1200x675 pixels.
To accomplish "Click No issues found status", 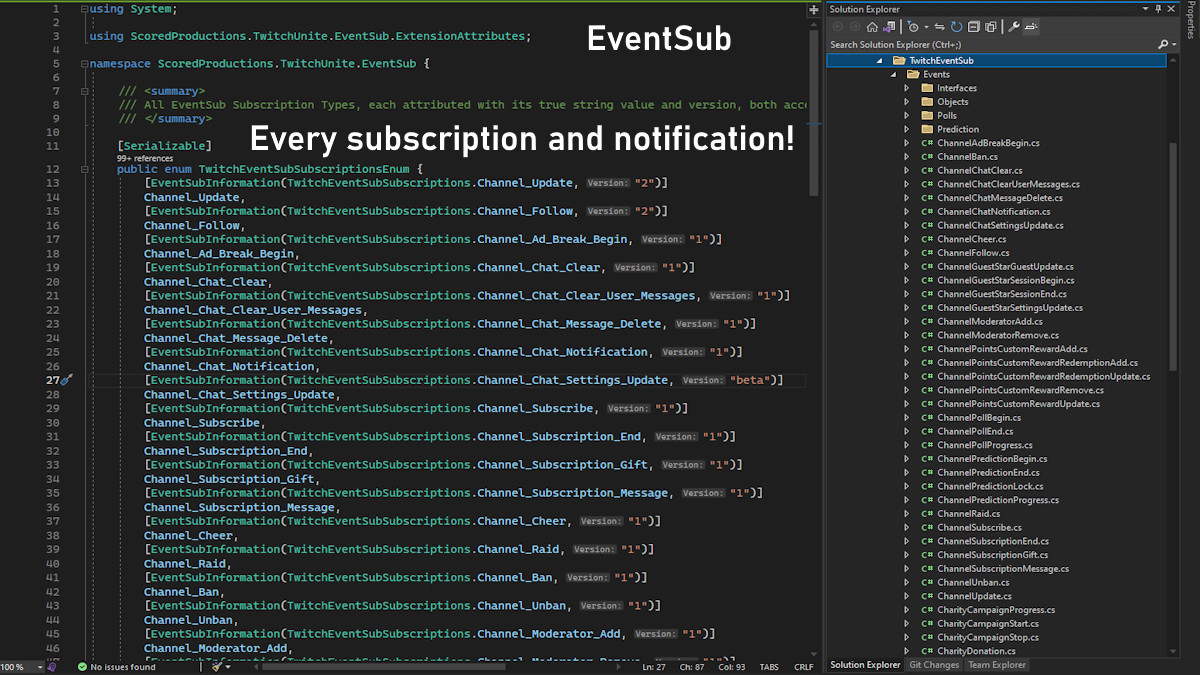I will pos(123,667).
